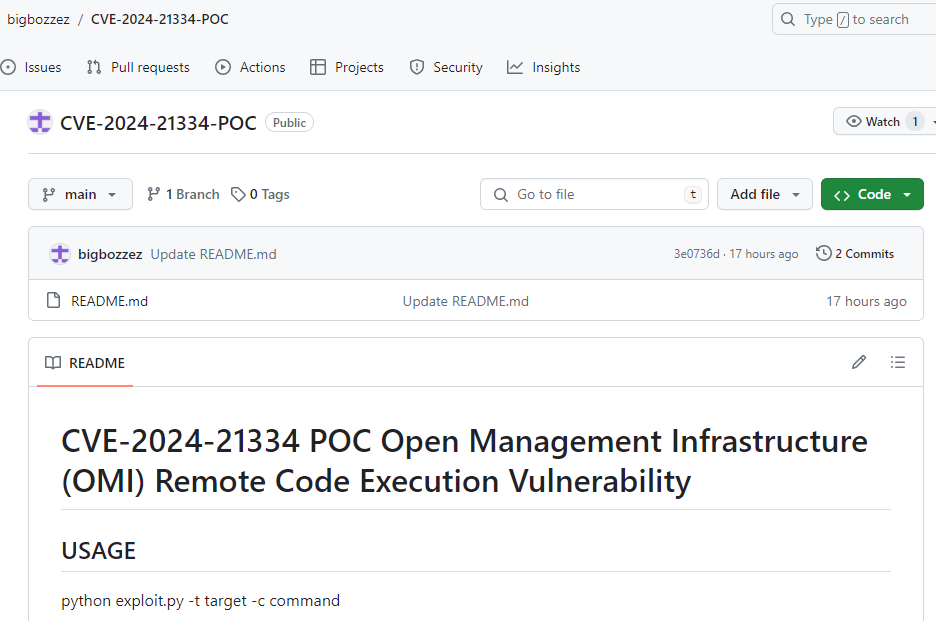Select the README tab in file viewer
Screen dimensions: 936x621
[85, 362]
